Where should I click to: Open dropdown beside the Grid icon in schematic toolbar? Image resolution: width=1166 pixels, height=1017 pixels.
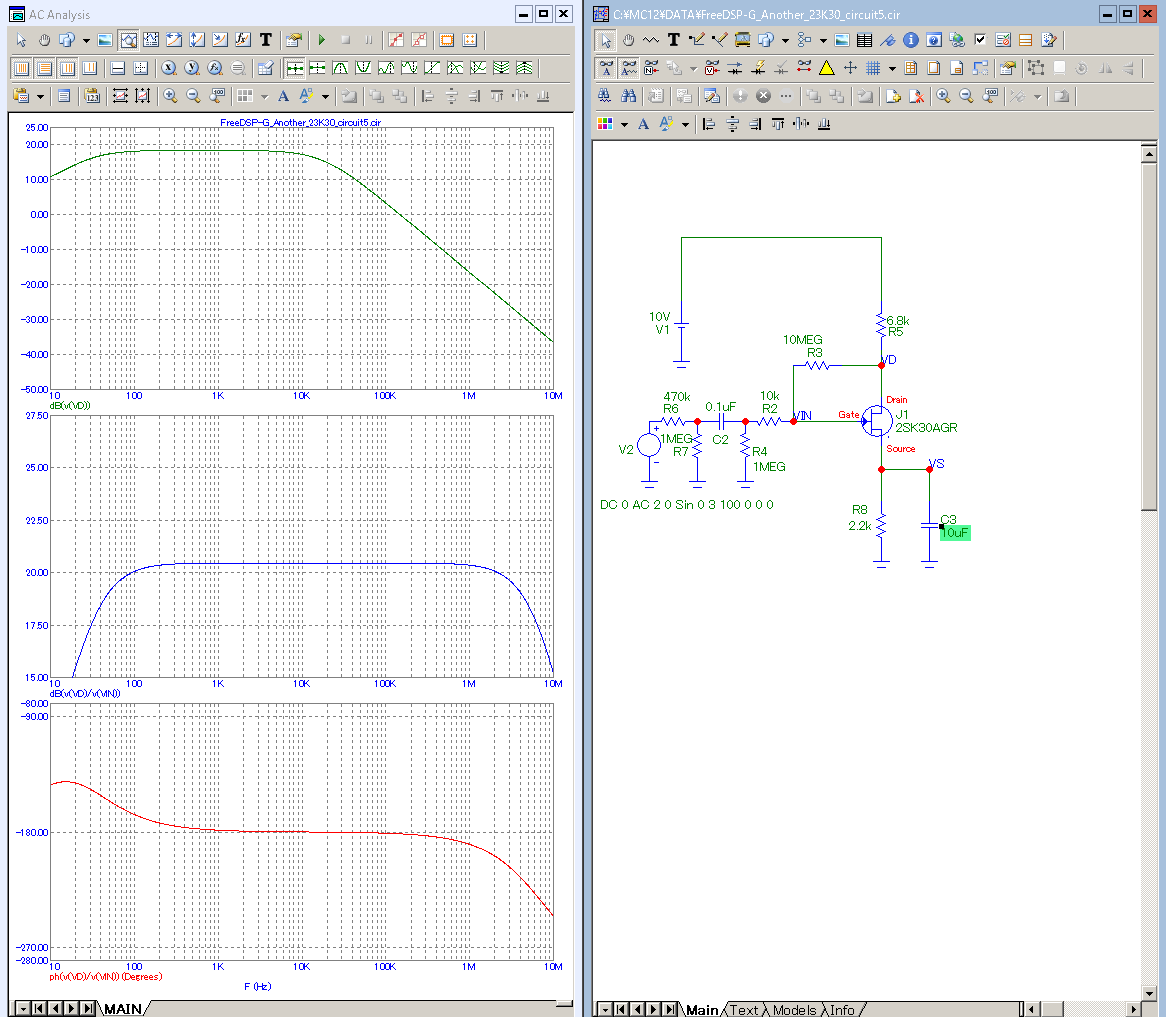(x=892, y=68)
